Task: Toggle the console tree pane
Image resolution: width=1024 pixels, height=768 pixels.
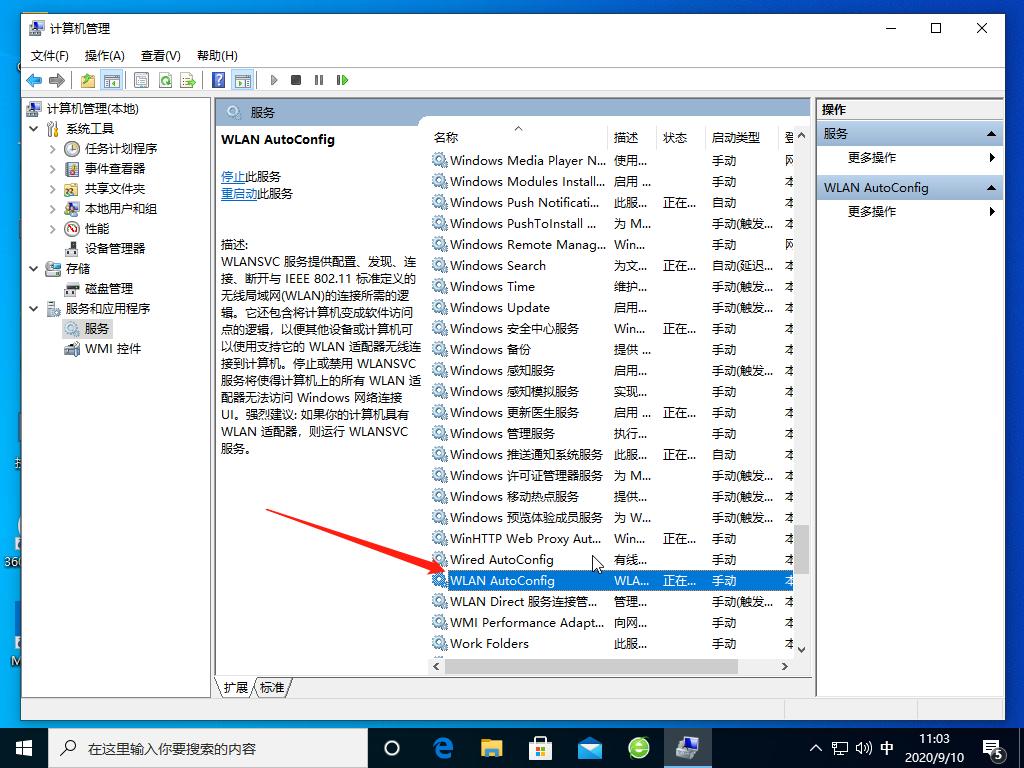Action: click(113, 80)
